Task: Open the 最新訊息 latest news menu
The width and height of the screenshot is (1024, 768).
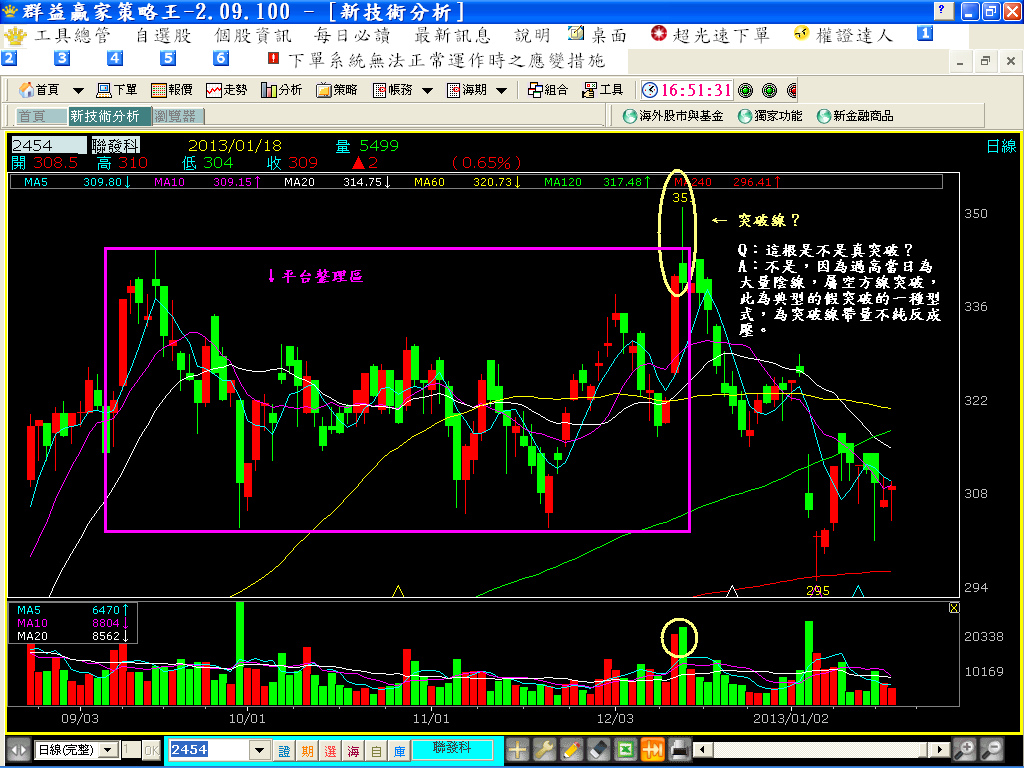Action: [452, 35]
